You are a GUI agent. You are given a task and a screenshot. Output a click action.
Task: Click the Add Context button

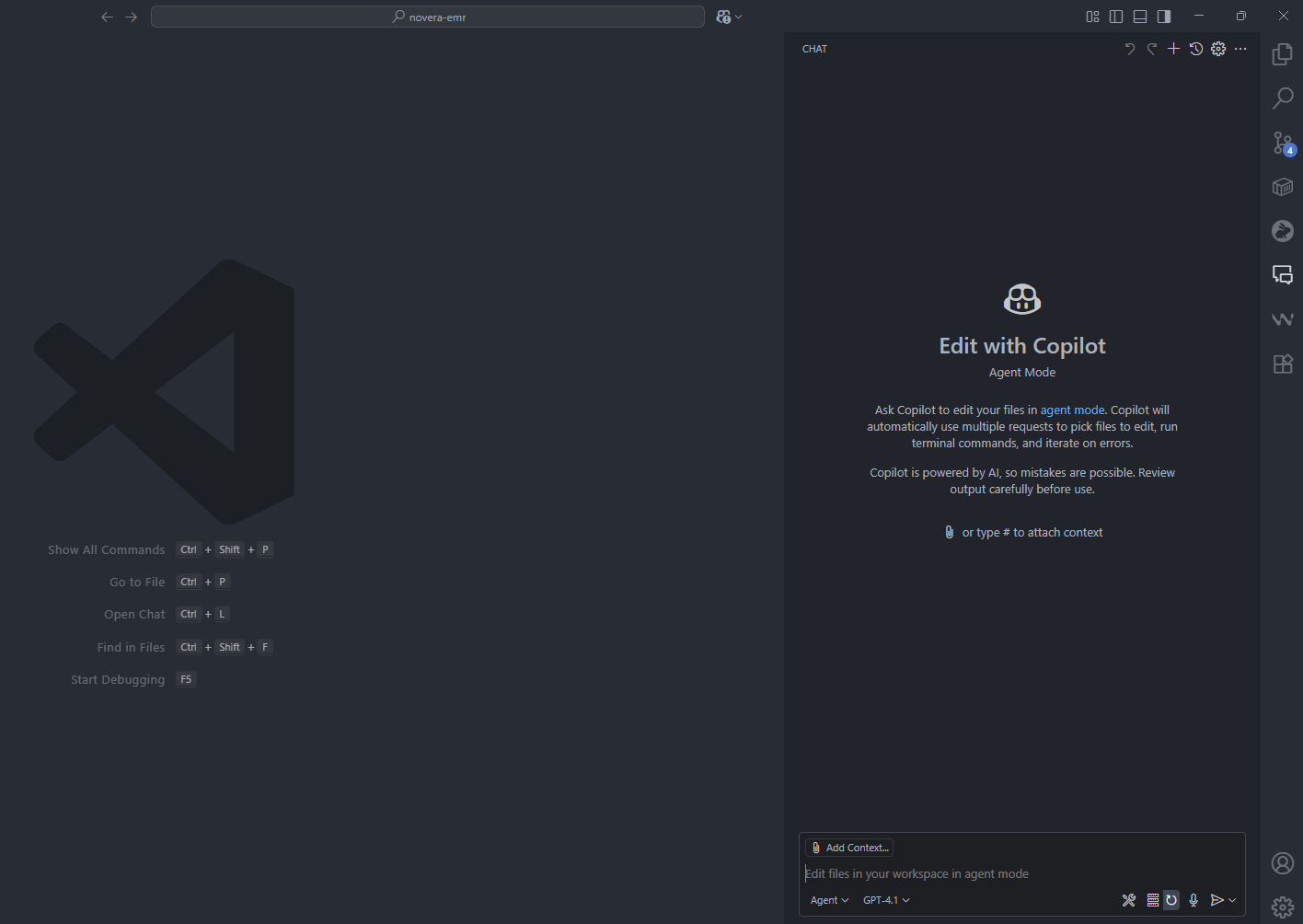pos(849,848)
